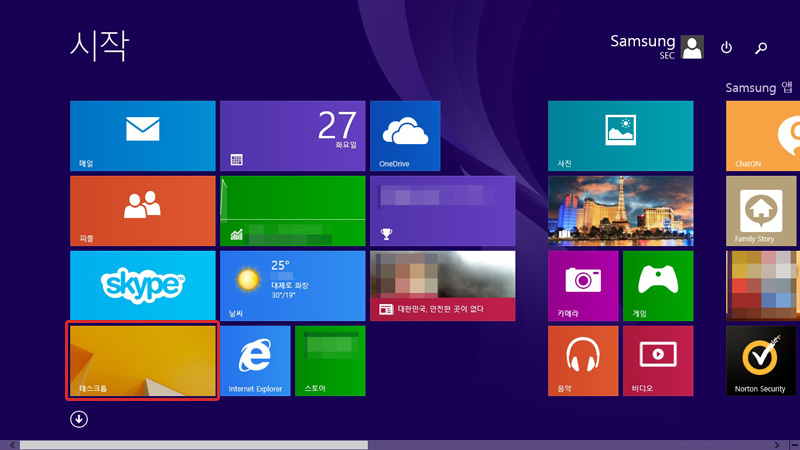Open the Family Story tile

761,211
